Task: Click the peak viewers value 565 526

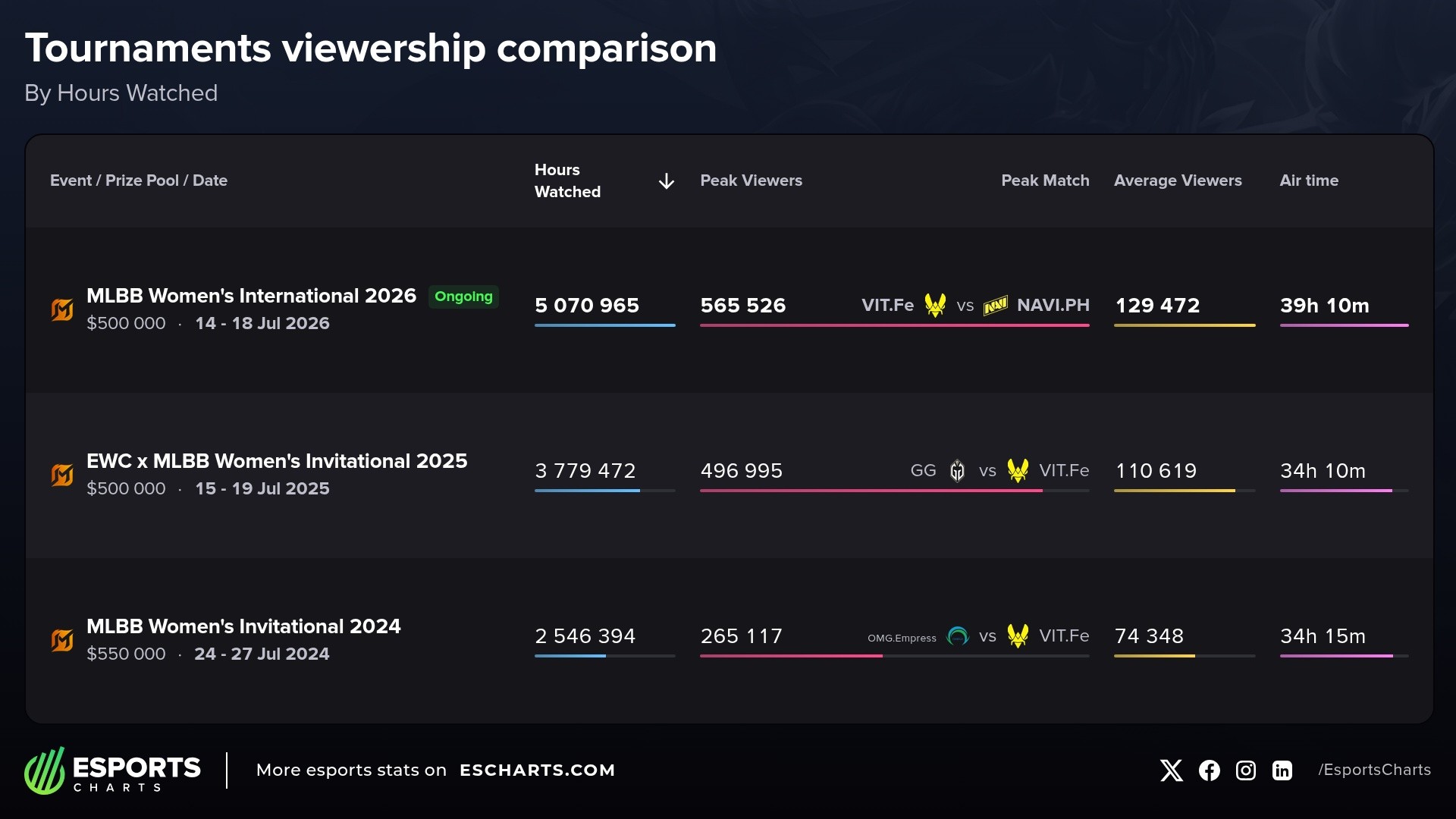Action: [742, 306]
